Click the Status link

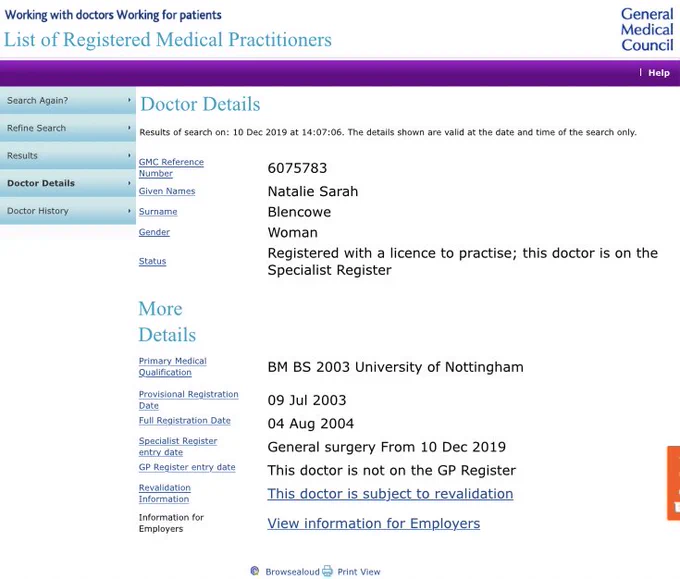point(152,261)
